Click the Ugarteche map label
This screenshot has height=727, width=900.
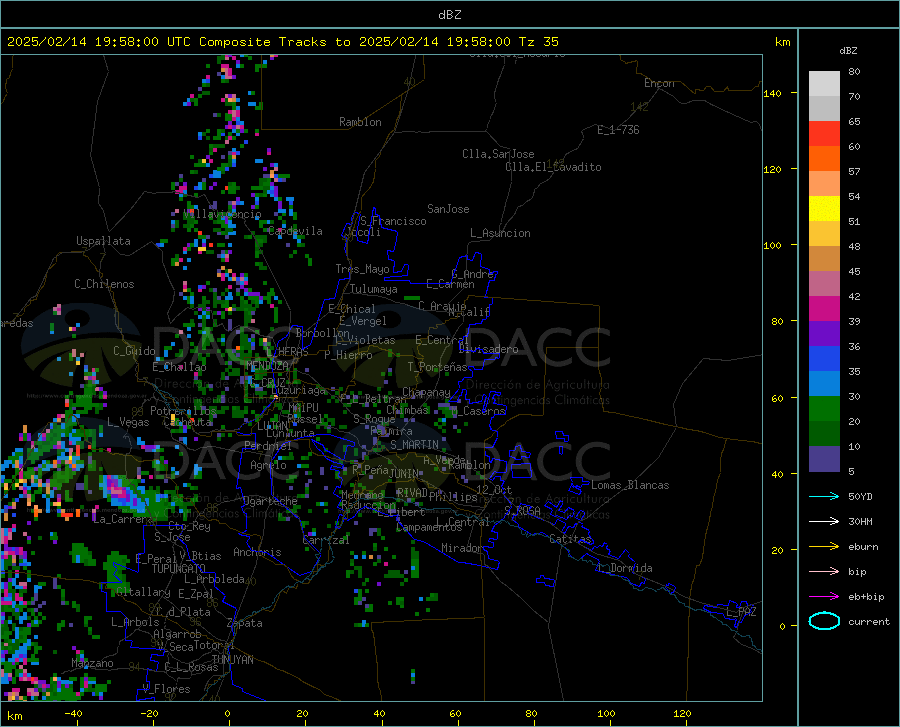(x=270, y=501)
